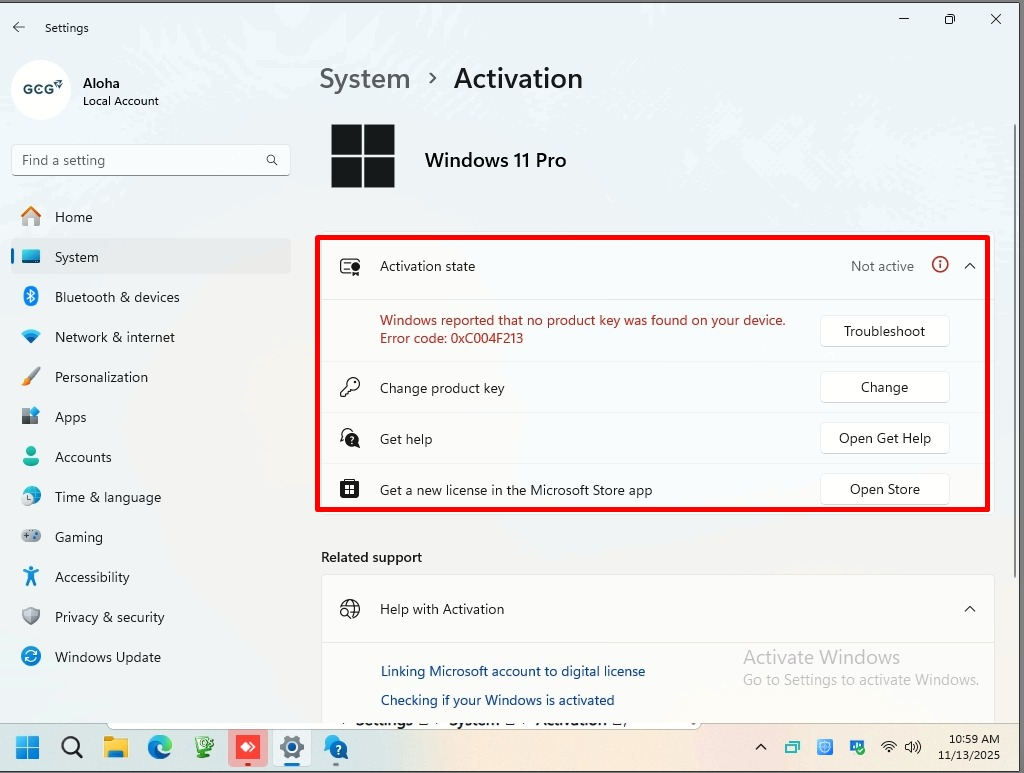
Task: Click the Aloha account name
Action: 101,83
